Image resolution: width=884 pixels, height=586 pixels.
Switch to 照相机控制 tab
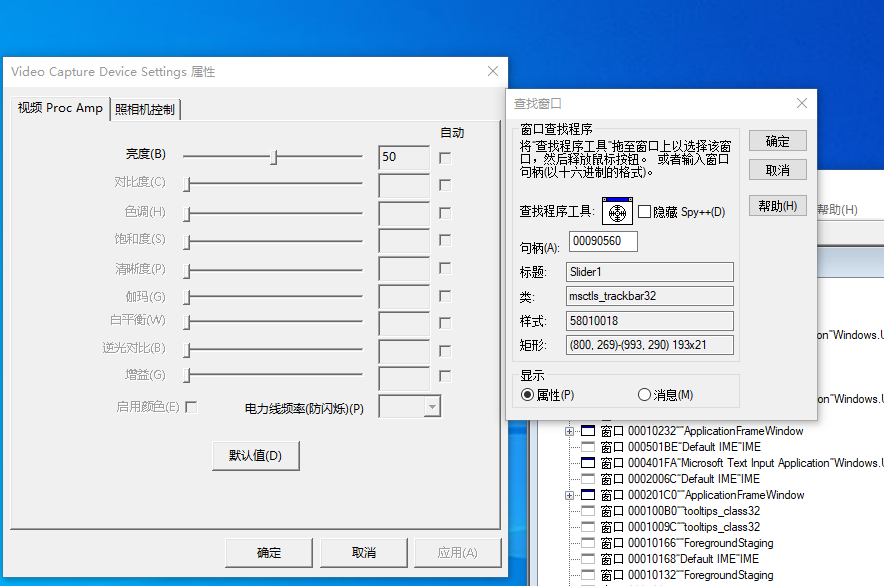click(145, 109)
